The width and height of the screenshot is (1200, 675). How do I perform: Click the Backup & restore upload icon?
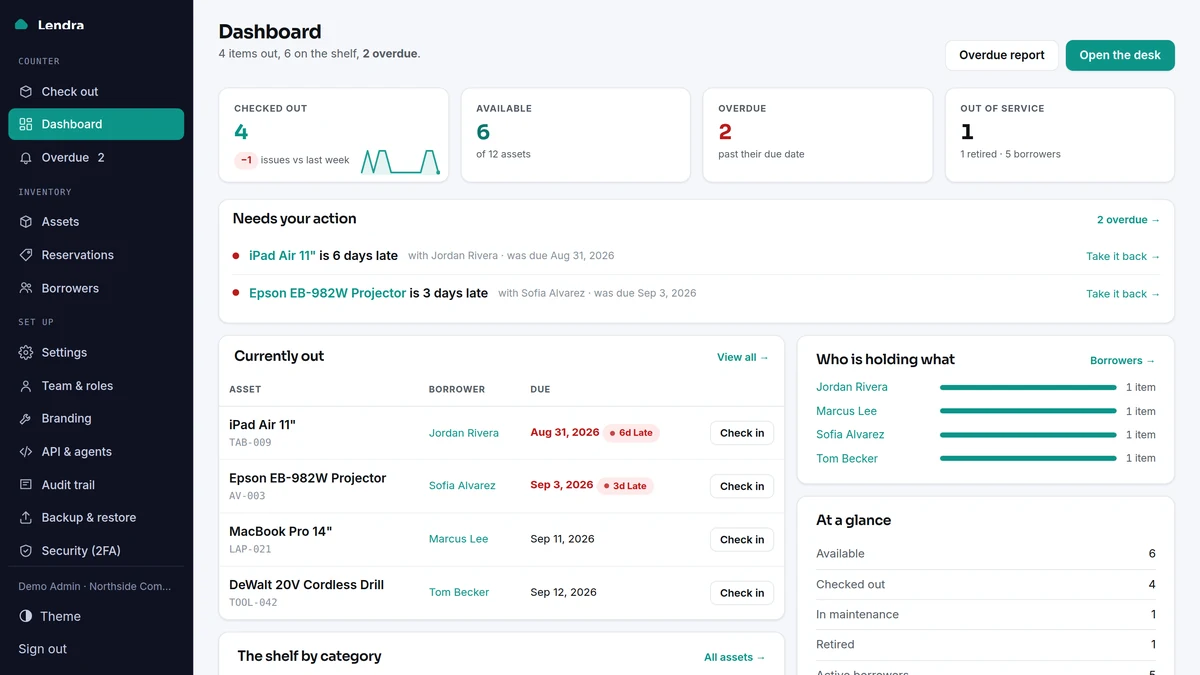point(26,518)
